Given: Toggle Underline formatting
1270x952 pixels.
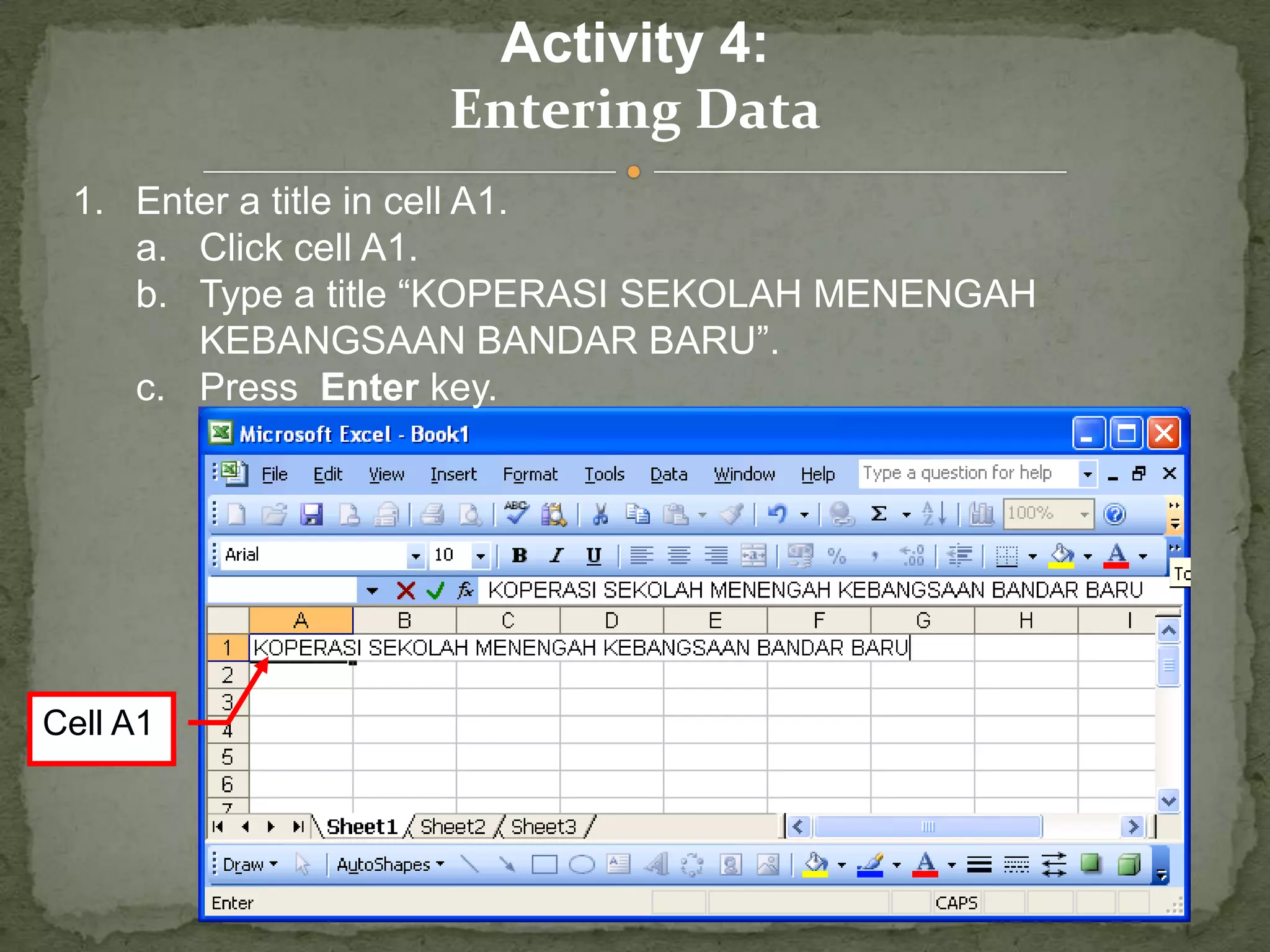Looking at the screenshot, I should [x=593, y=556].
